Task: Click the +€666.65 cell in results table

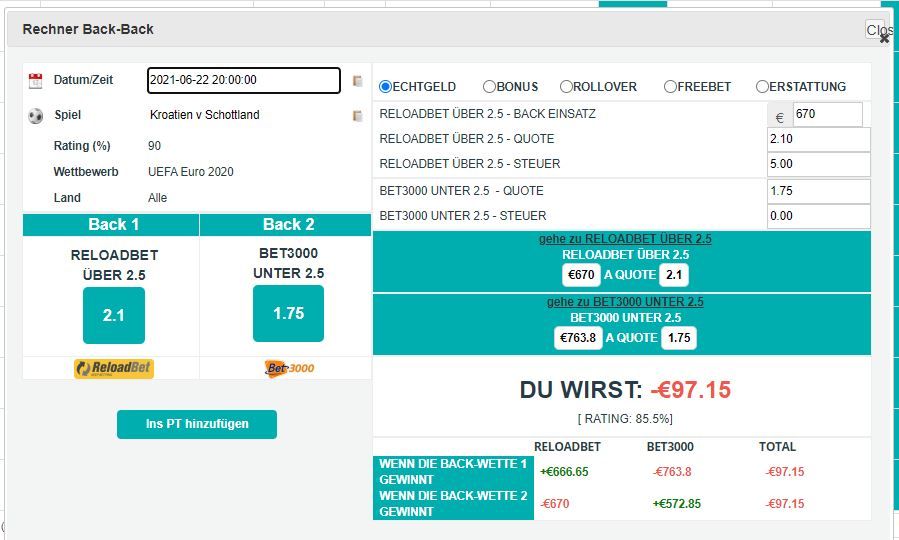Action: [x=564, y=472]
